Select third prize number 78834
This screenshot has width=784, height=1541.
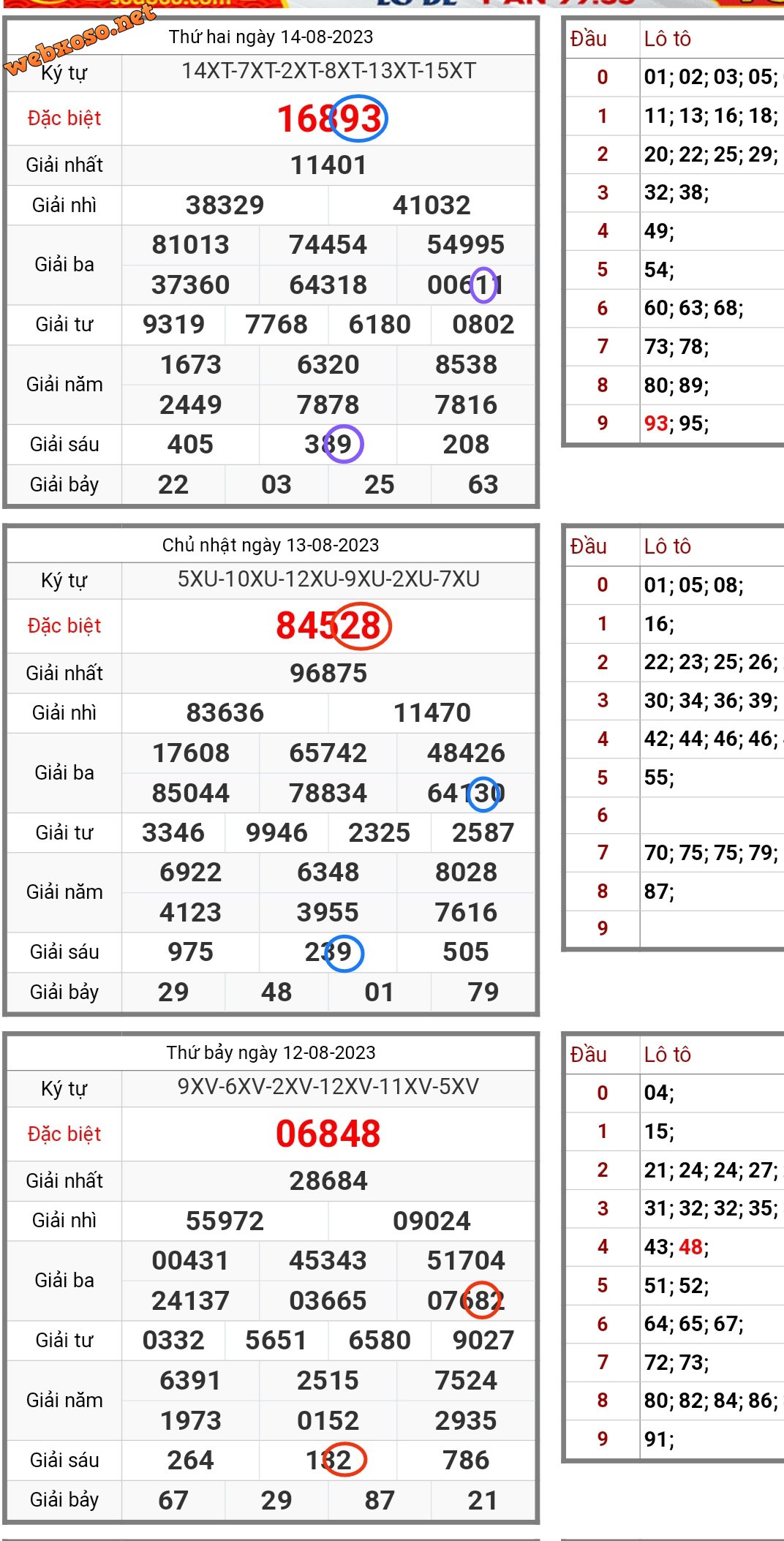(328, 794)
